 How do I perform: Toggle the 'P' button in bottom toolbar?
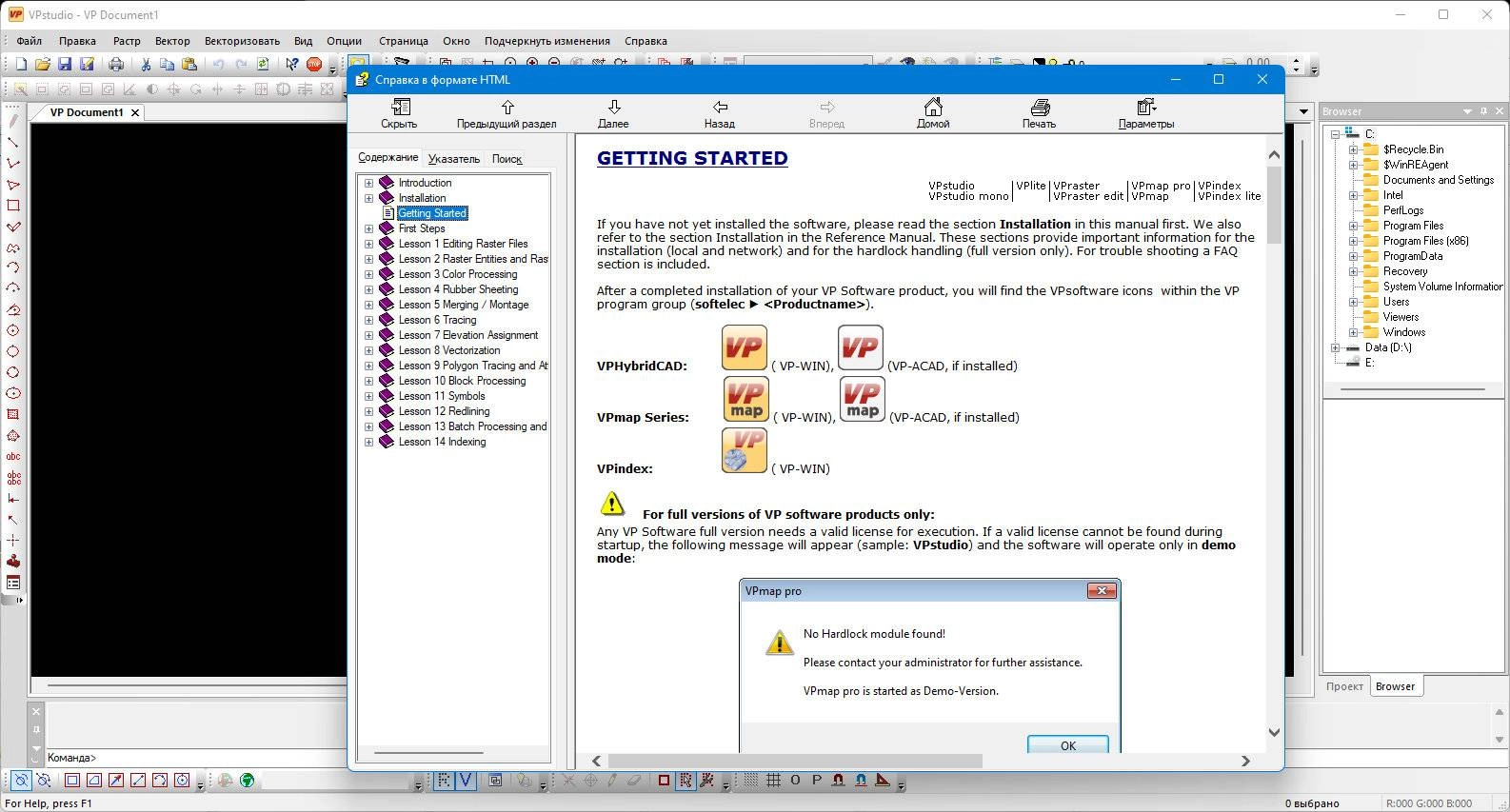[816, 781]
